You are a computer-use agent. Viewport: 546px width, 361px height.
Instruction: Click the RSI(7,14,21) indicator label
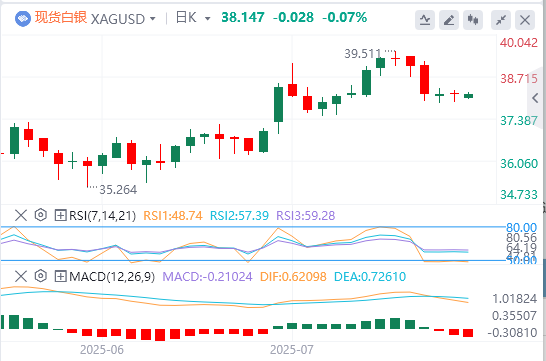click(x=102, y=216)
